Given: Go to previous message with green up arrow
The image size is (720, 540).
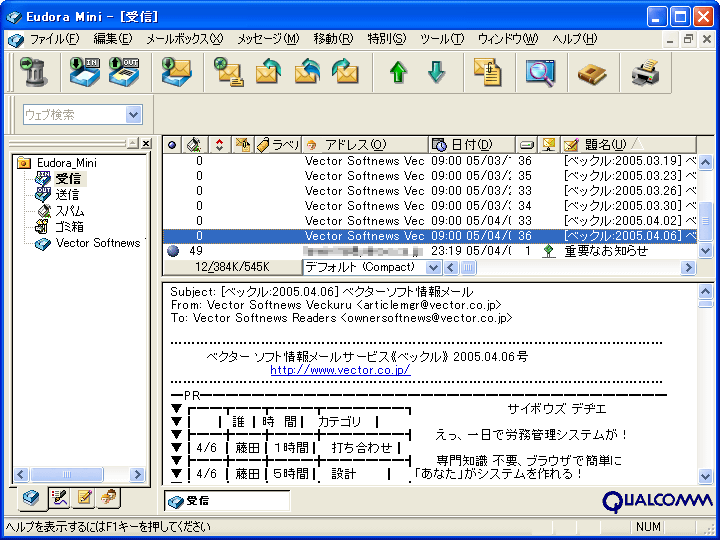Looking at the screenshot, I should coord(398,72).
